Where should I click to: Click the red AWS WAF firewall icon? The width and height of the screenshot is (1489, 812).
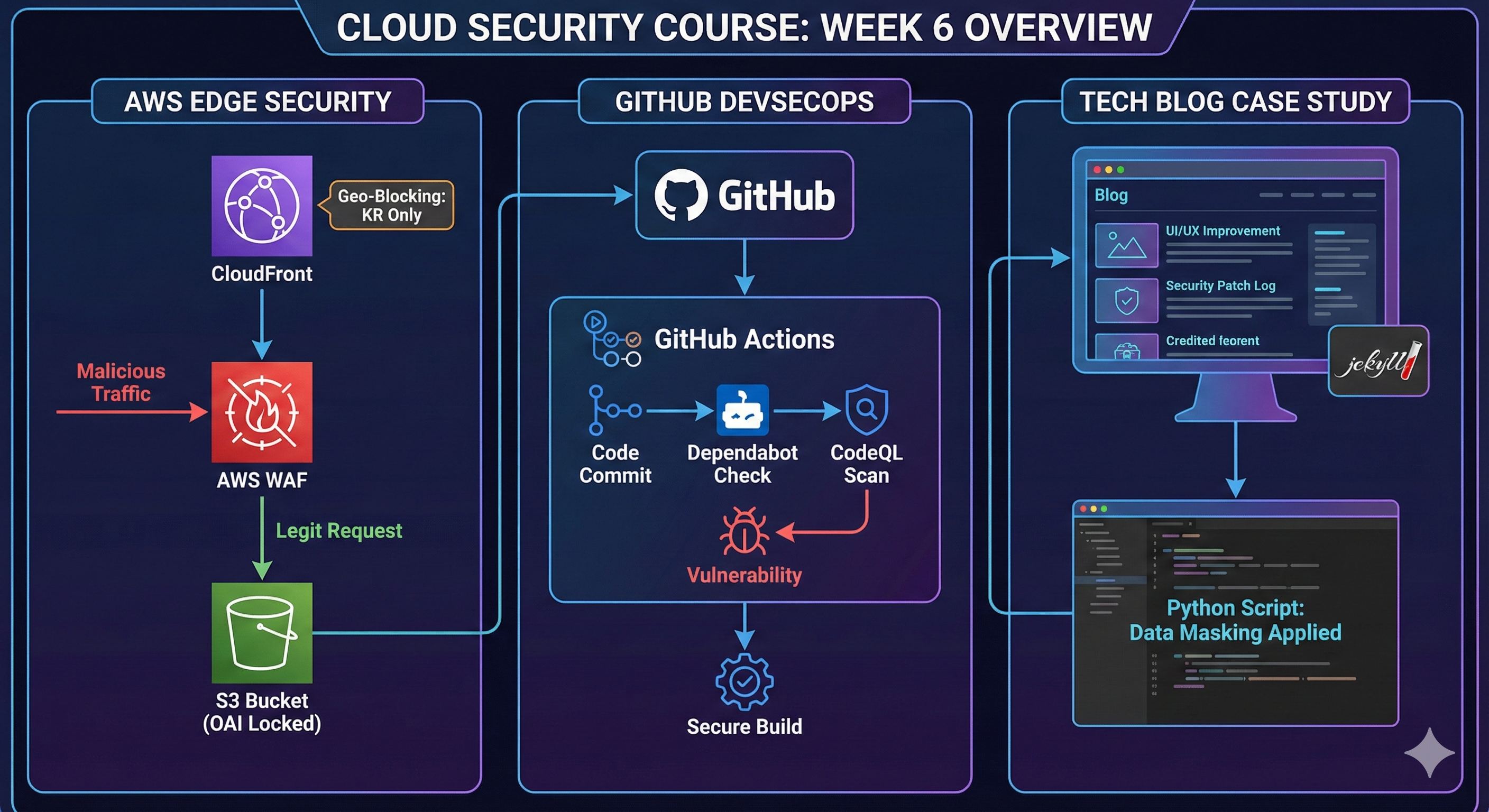pyautogui.click(x=262, y=412)
